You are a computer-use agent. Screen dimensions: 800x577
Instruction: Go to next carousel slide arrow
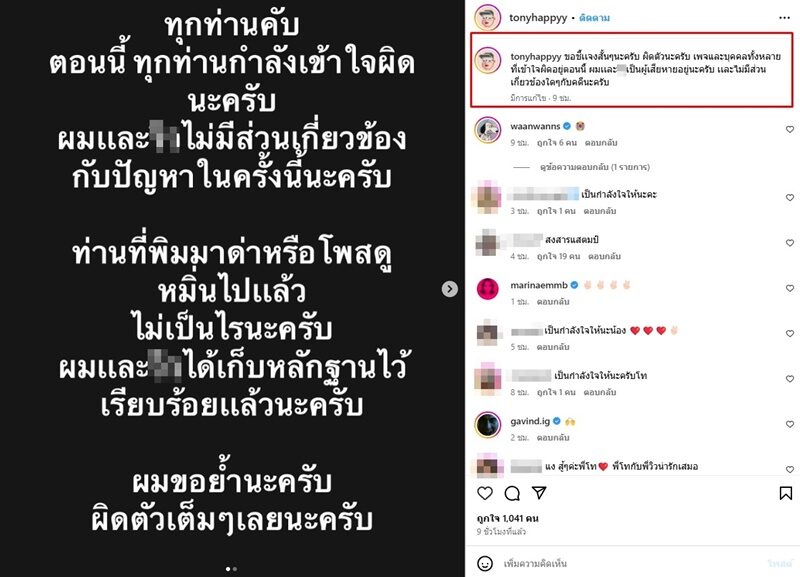tap(449, 289)
